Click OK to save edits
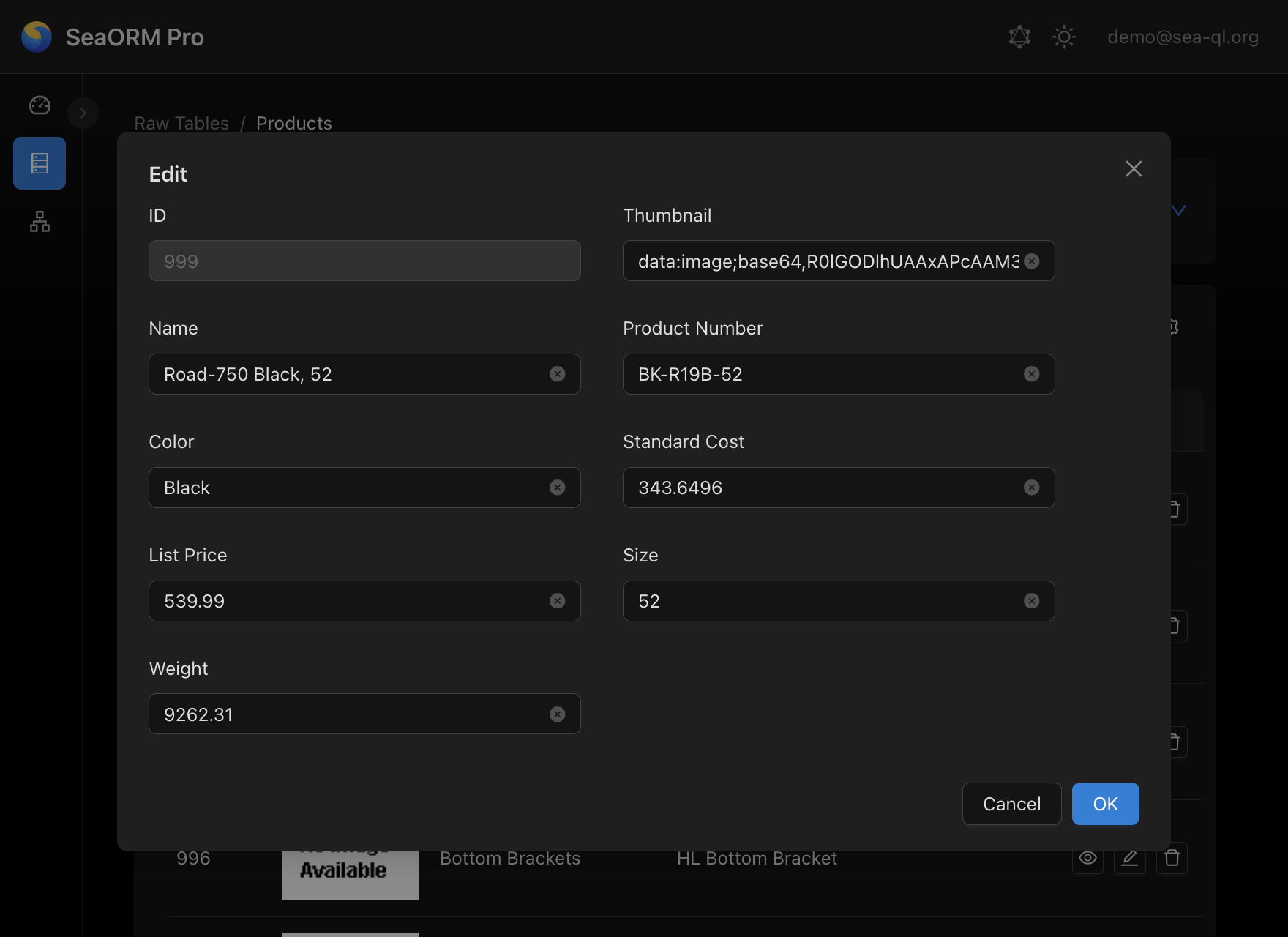Image resolution: width=1288 pixels, height=937 pixels. pyautogui.click(x=1105, y=804)
